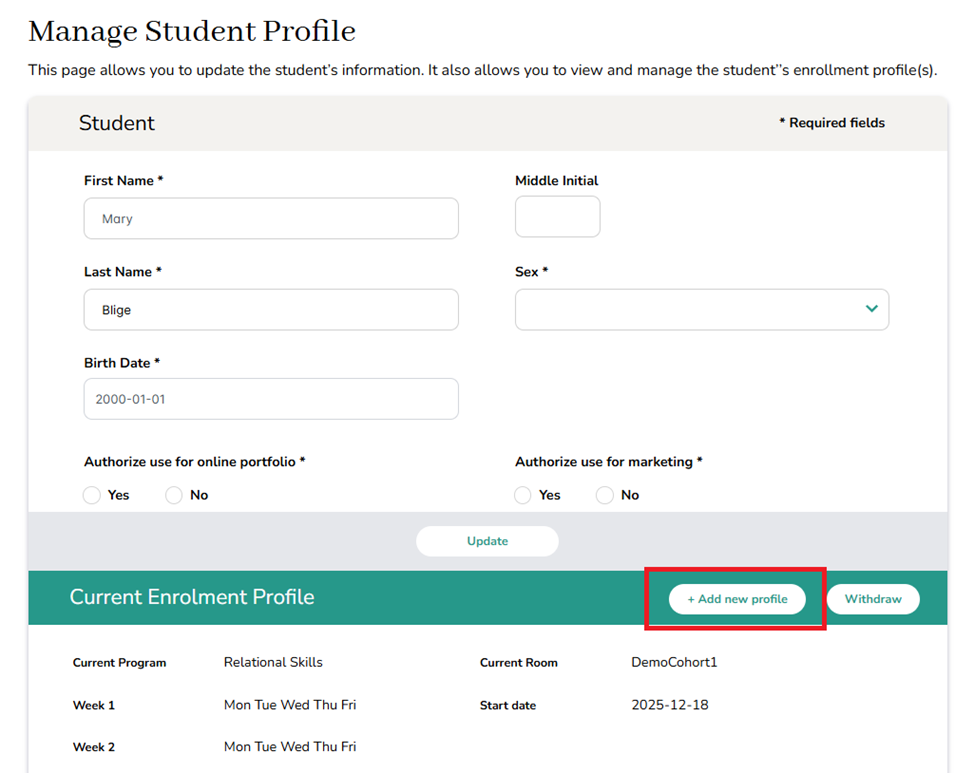Select No for online portfolio authorization
974x773 pixels.
174,495
